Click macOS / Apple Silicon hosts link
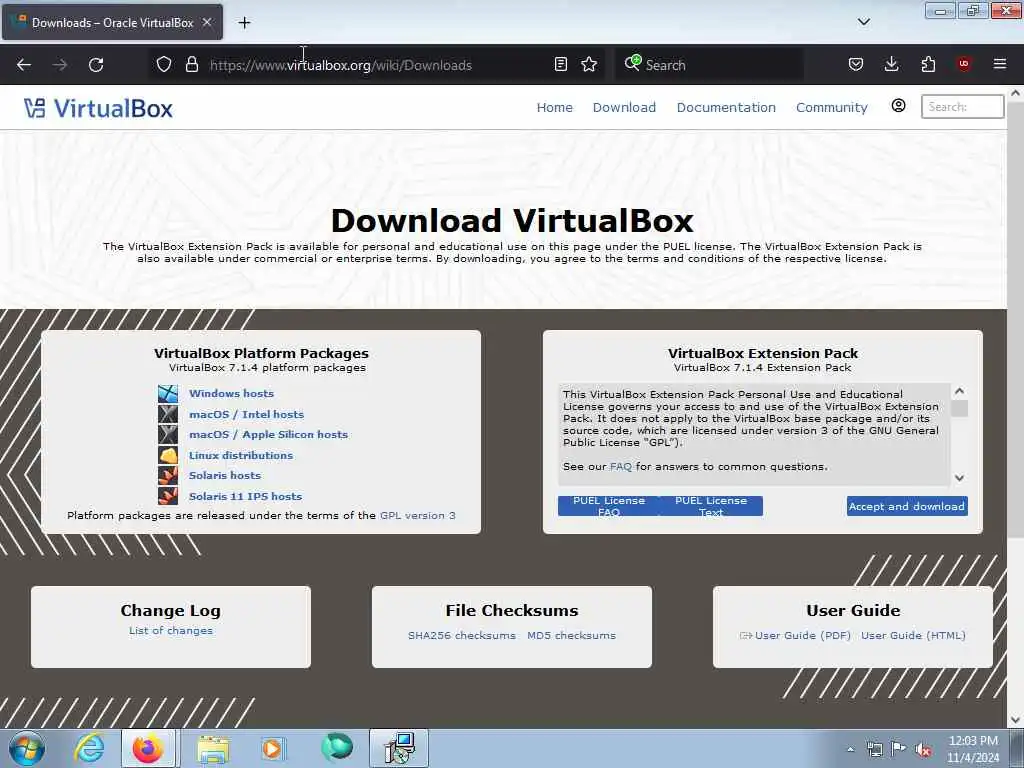The height and width of the screenshot is (768, 1024). pyautogui.click(x=268, y=434)
